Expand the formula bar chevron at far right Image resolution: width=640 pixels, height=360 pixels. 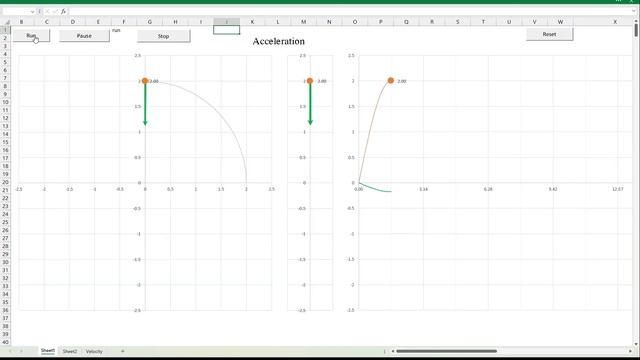(633, 11)
